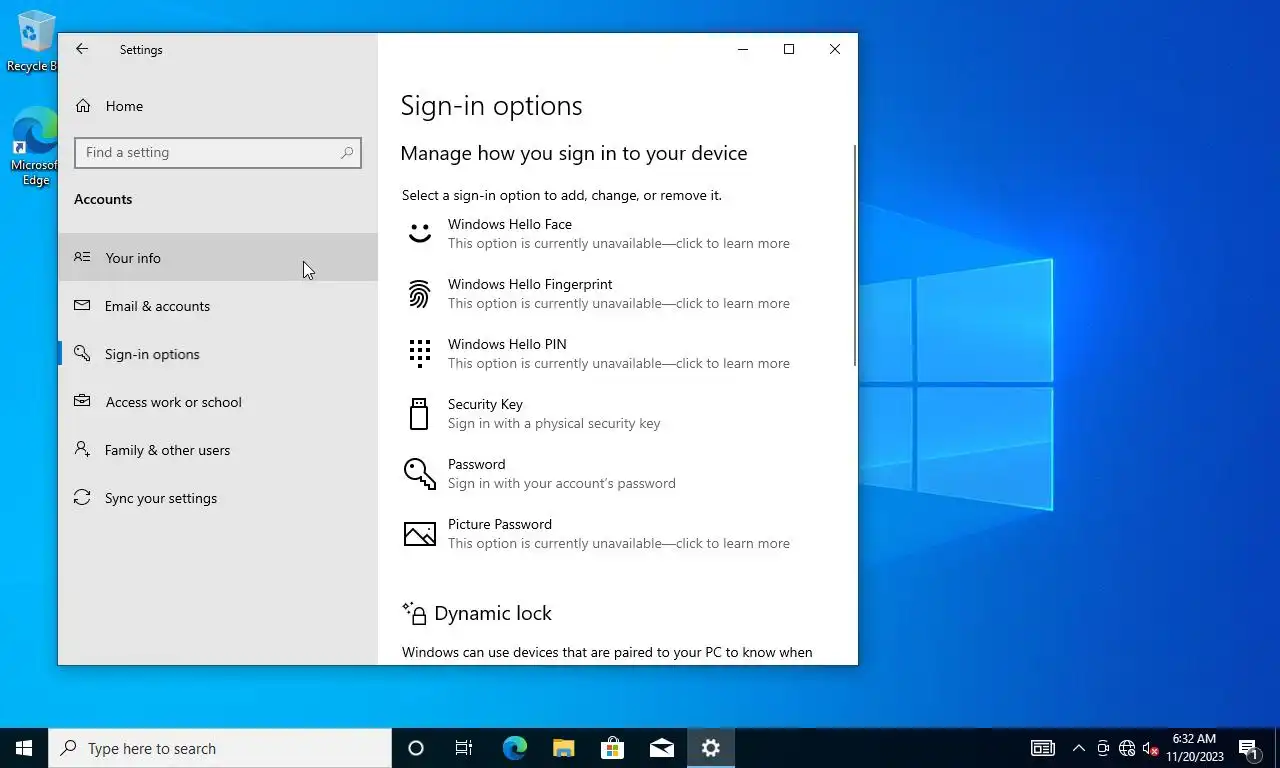Open Cortana from taskbar
The image size is (1280, 768).
point(416,748)
